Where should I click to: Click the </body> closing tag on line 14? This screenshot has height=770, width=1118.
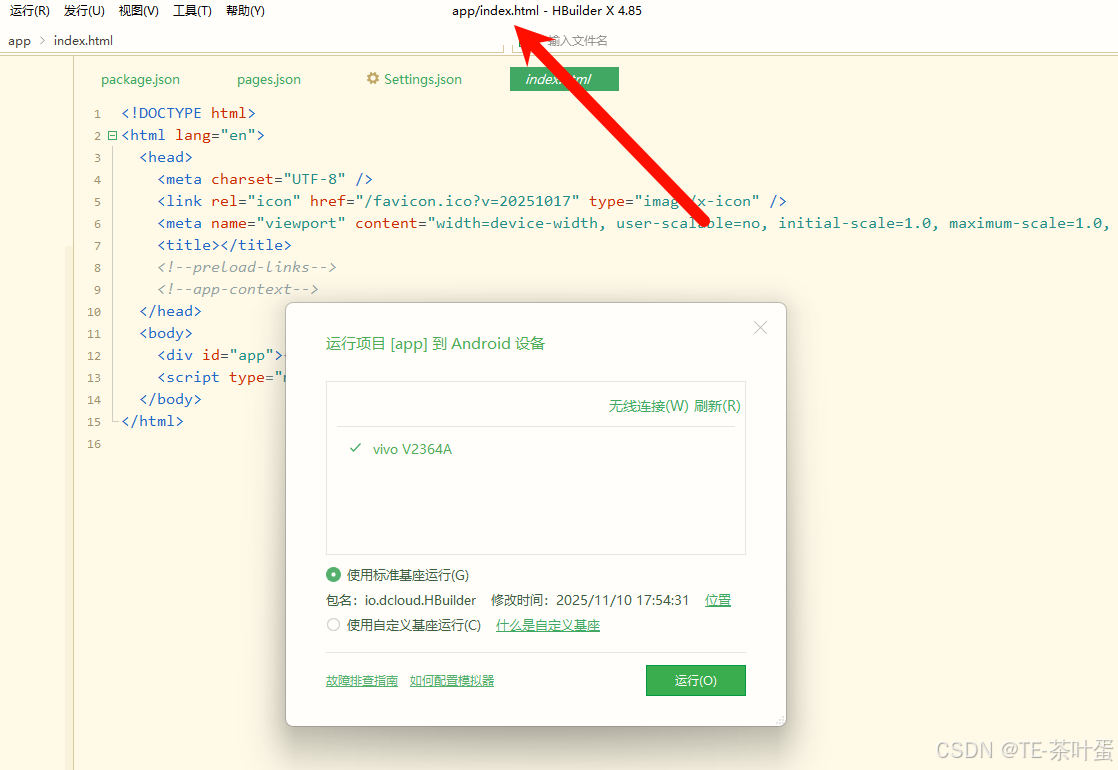tap(170, 399)
